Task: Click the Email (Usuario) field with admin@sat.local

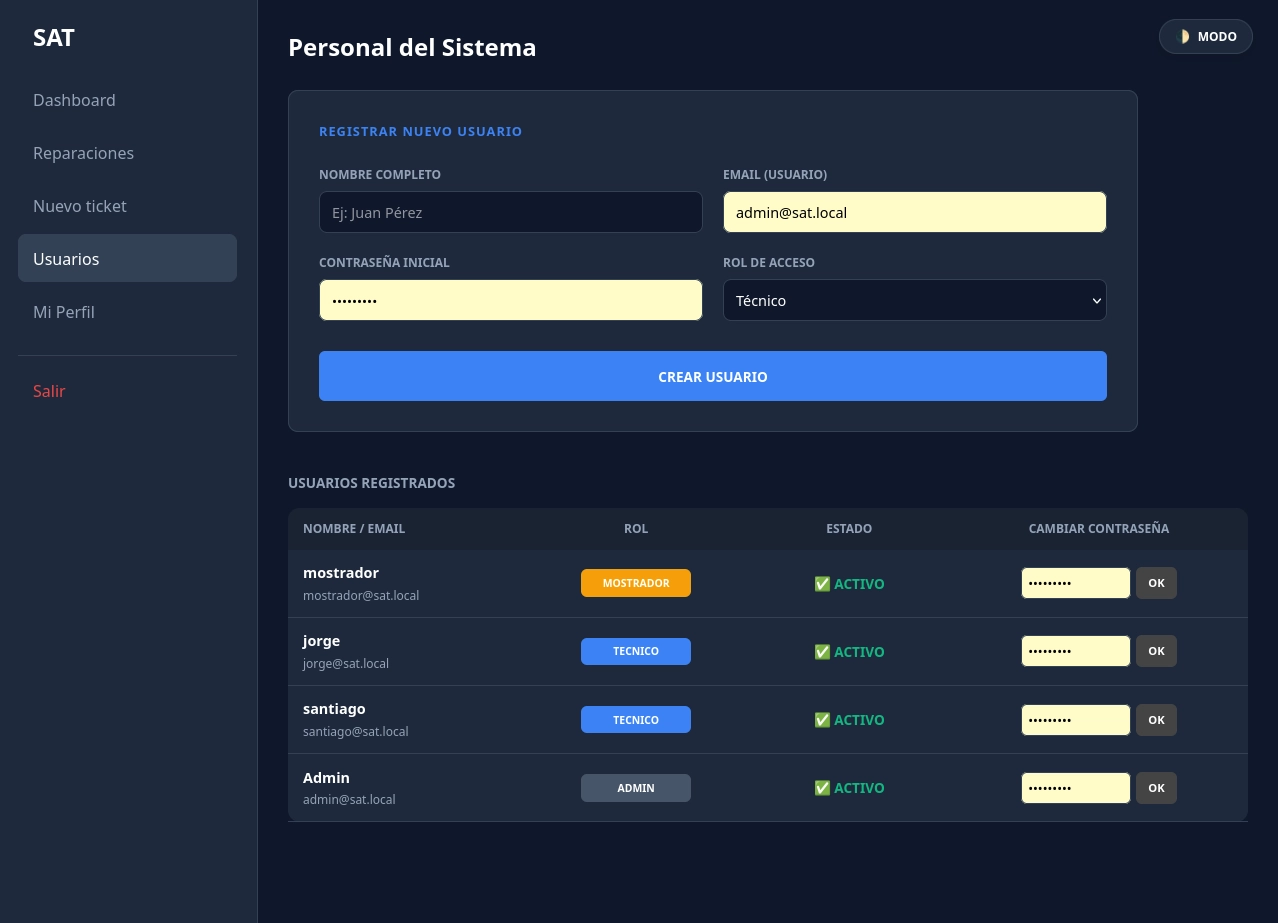Action: tap(914, 212)
